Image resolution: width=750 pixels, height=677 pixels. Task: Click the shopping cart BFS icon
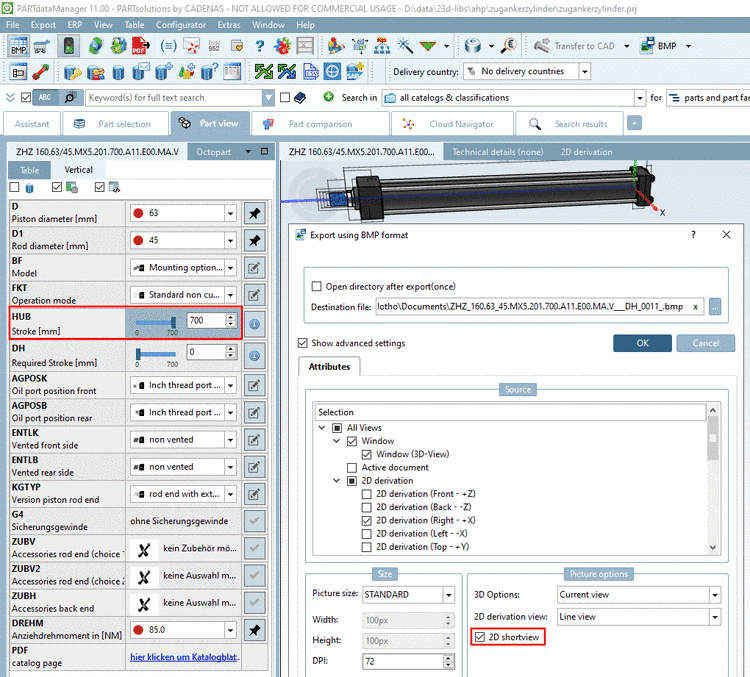pyautogui.click(x=42, y=46)
